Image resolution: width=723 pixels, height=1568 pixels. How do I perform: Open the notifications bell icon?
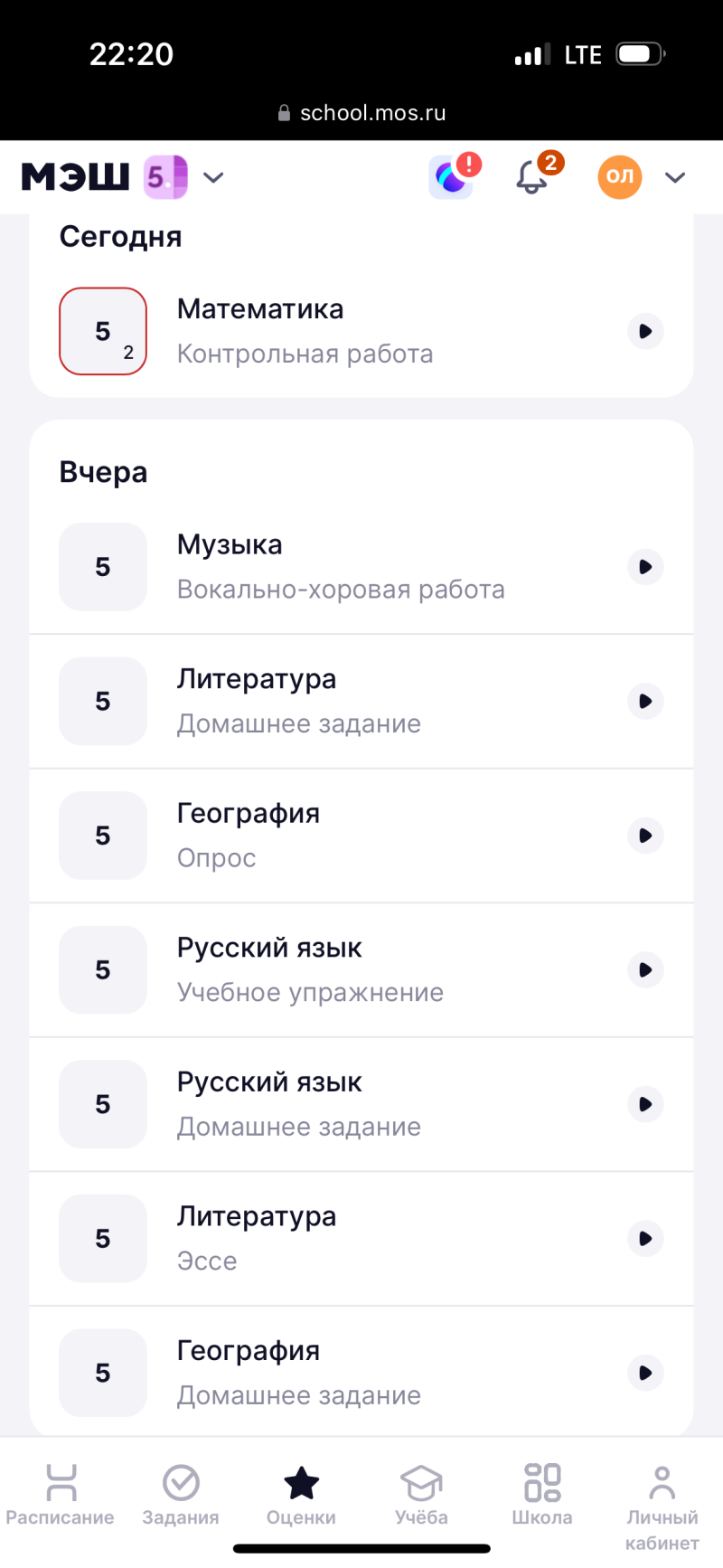pyautogui.click(x=532, y=177)
